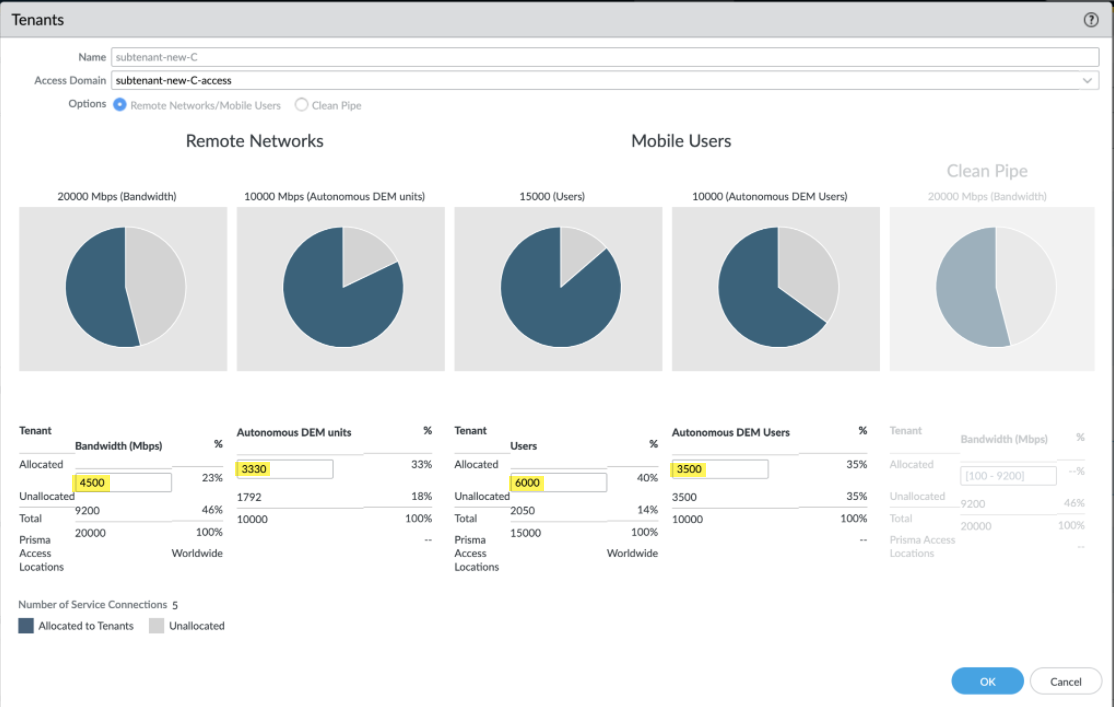
Task: Click the Autonomous DEM Users pie chart
Action: click(778, 287)
